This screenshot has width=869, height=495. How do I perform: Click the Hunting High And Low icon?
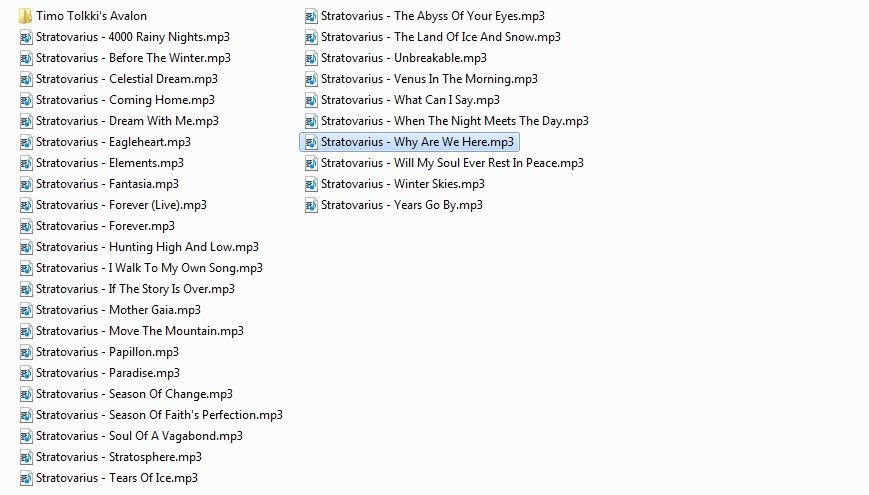[26, 248]
